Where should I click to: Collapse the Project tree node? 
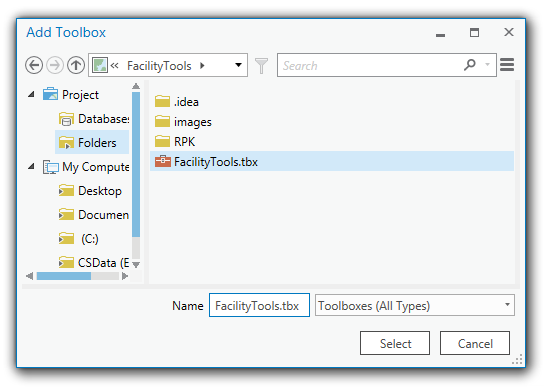coord(32,94)
